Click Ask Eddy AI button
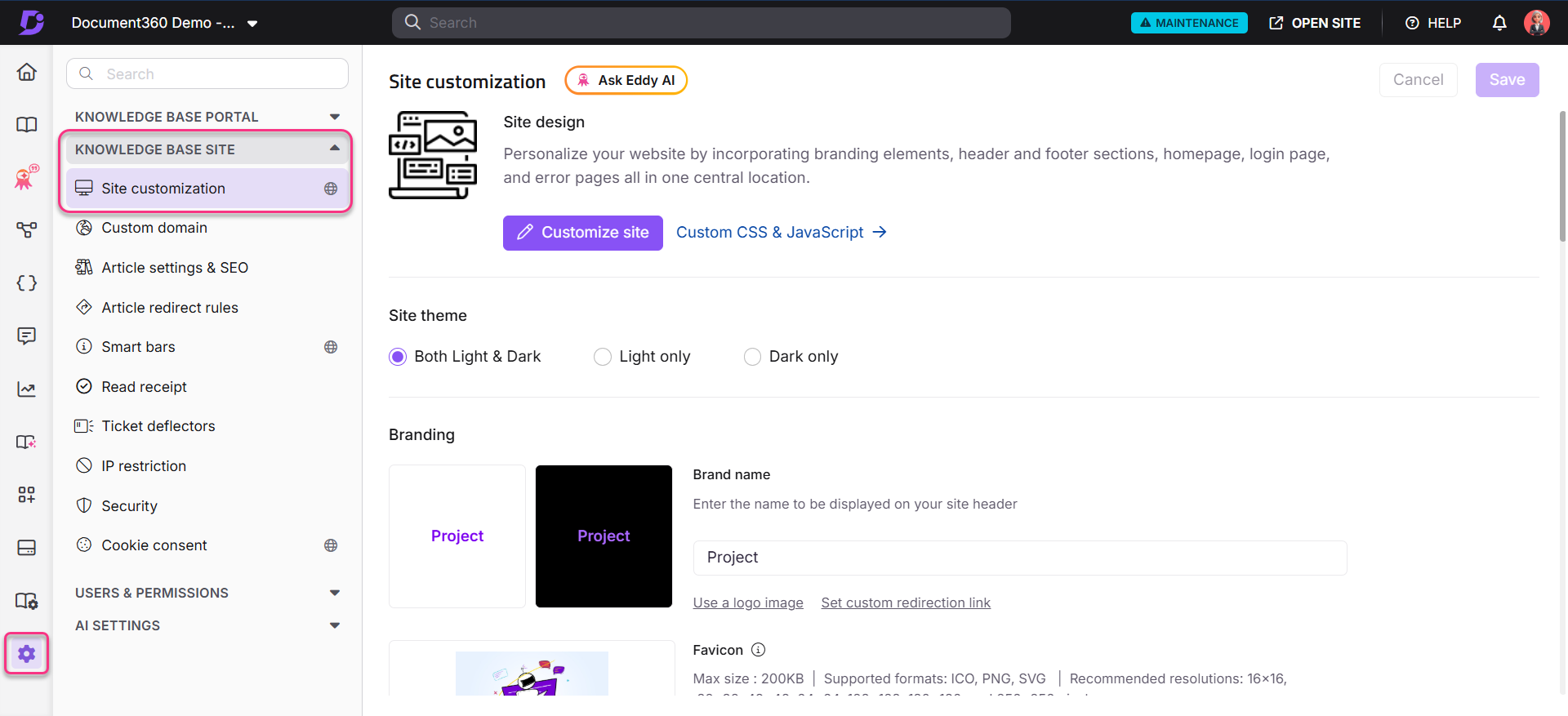 pyautogui.click(x=626, y=80)
